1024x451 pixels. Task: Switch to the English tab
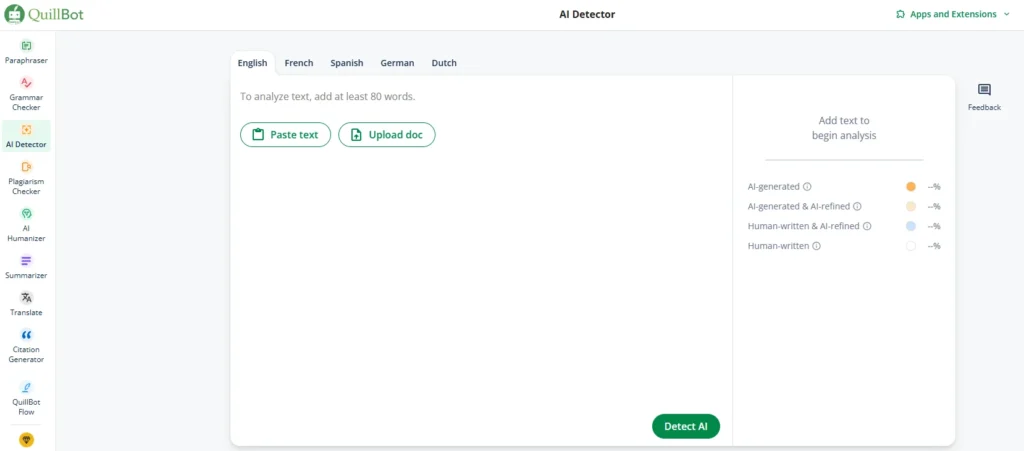click(253, 63)
